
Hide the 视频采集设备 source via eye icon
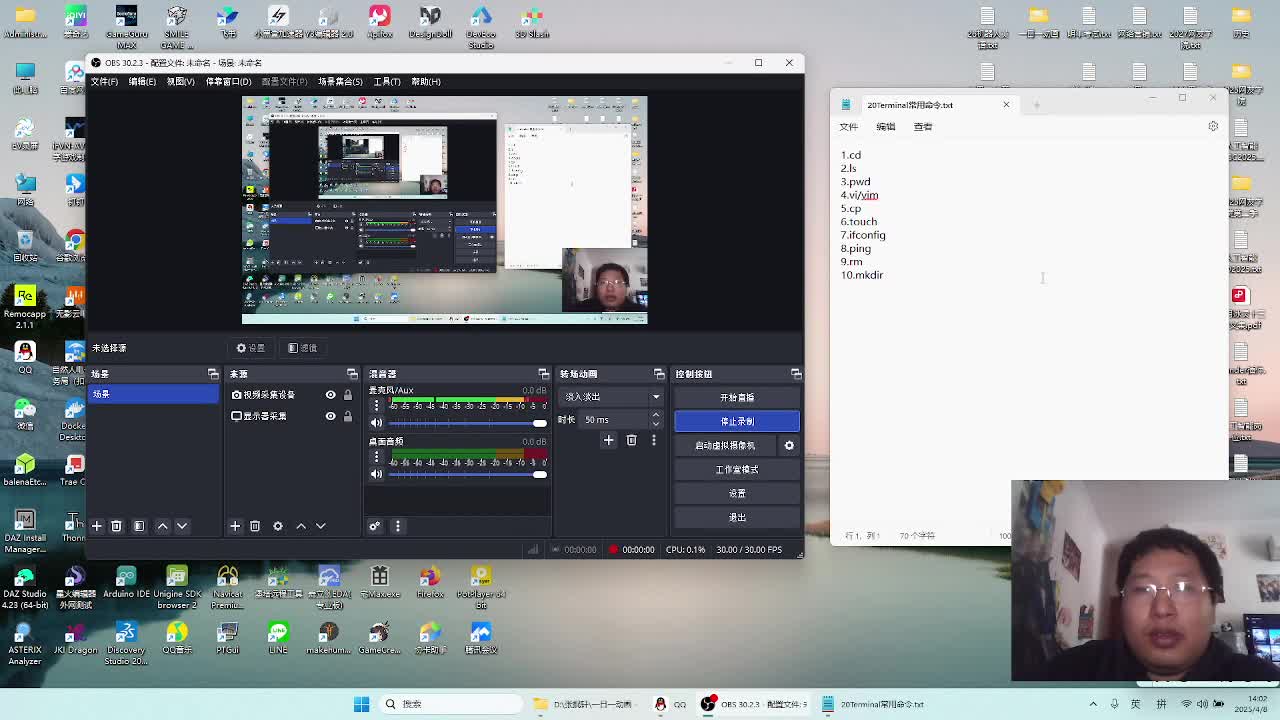click(330, 395)
